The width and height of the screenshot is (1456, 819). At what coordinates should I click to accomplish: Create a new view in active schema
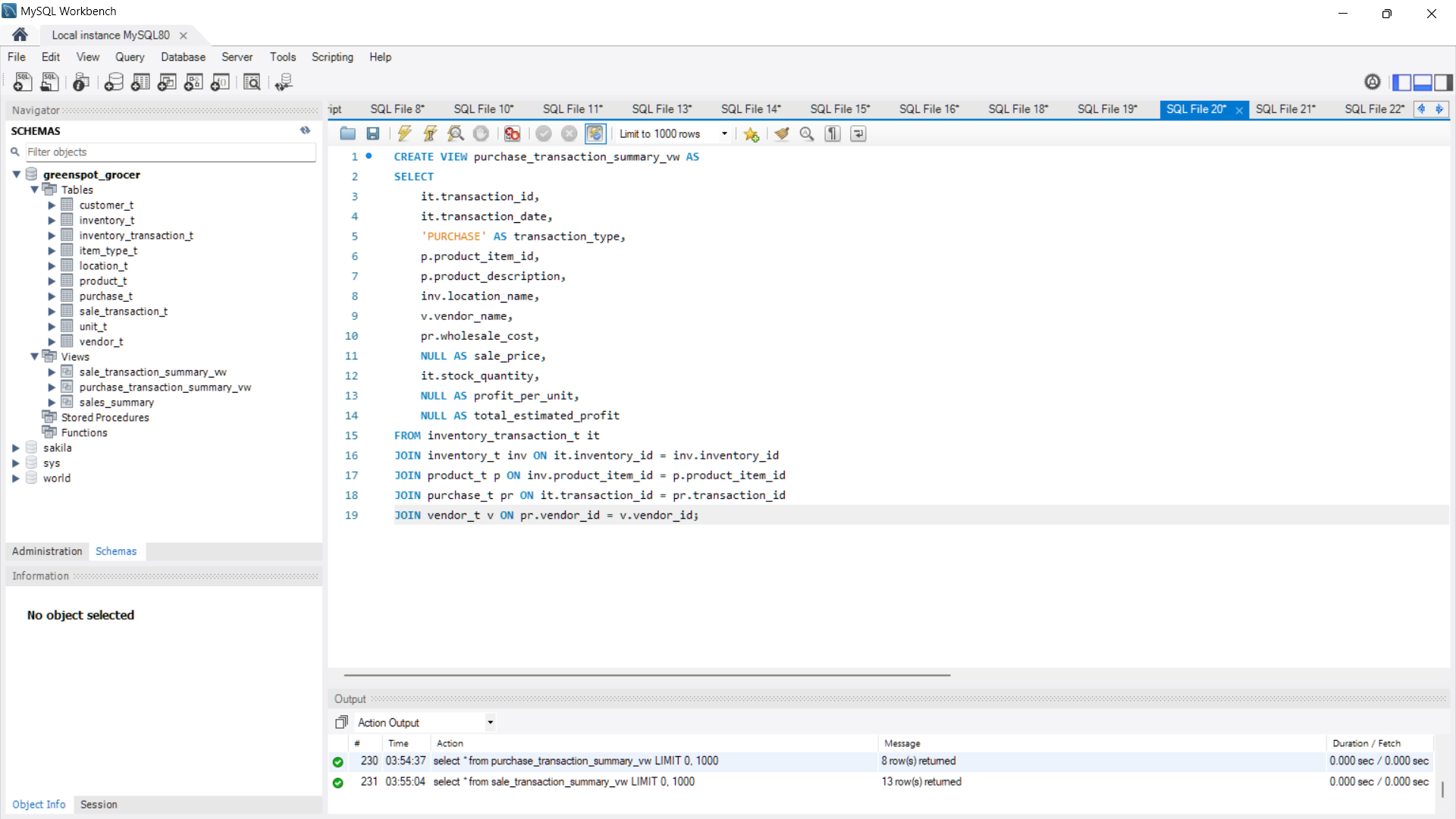coord(167,82)
